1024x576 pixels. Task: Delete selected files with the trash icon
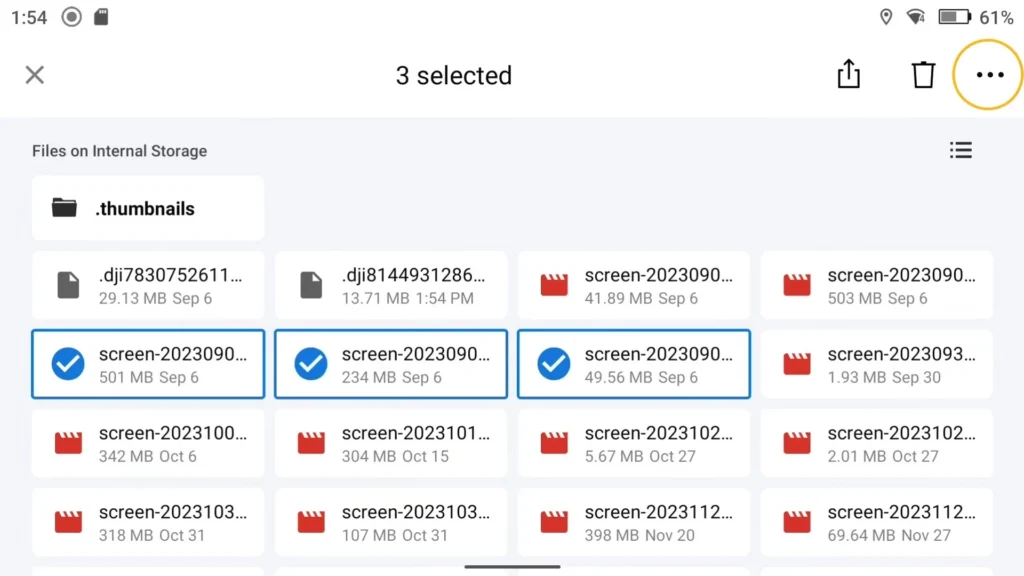click(x=923, y=74)
